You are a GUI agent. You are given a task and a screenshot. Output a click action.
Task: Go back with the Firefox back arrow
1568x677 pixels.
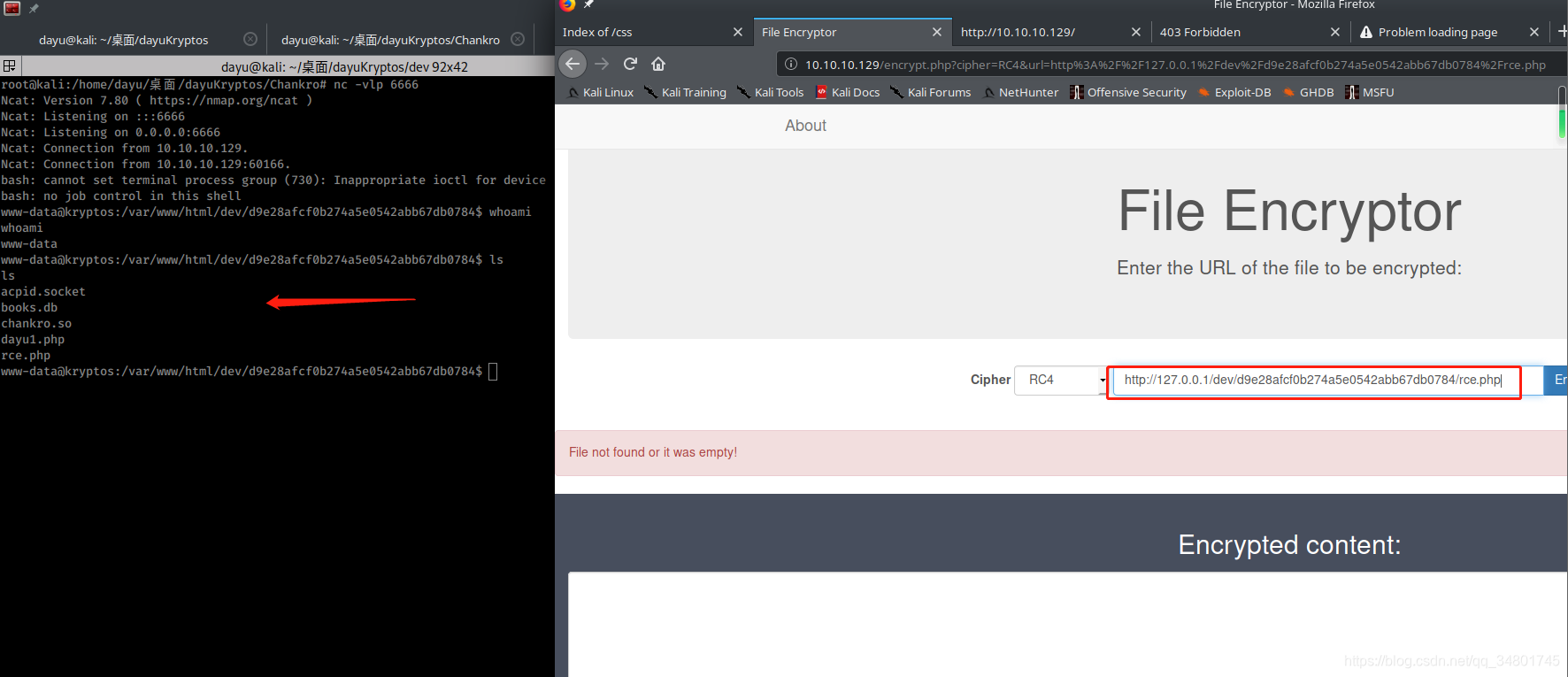click(x=573, y=64)
